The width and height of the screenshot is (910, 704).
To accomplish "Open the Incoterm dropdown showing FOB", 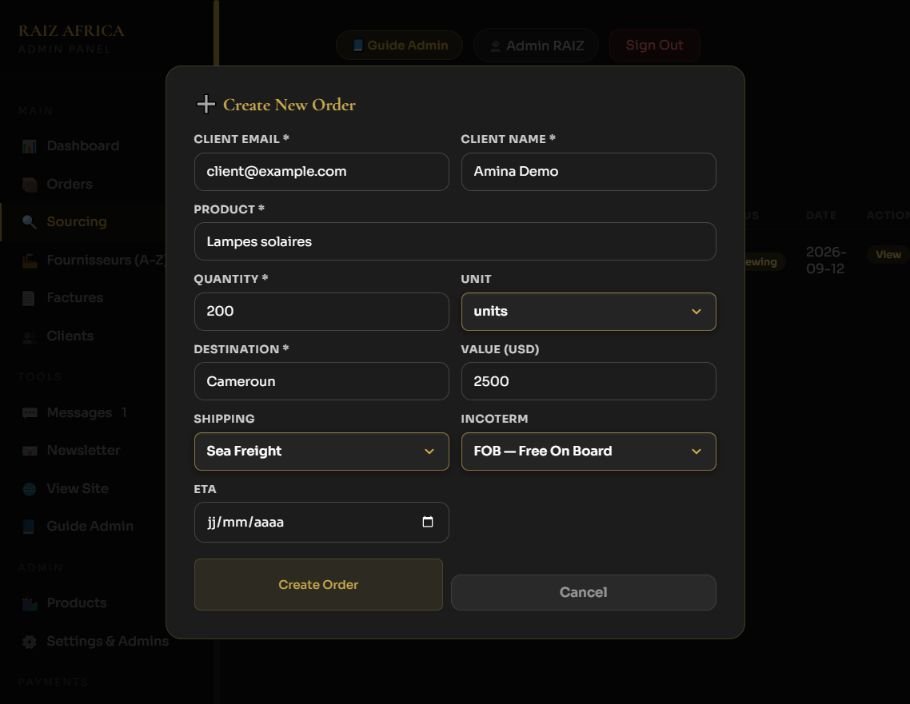I will pos(588,452).
